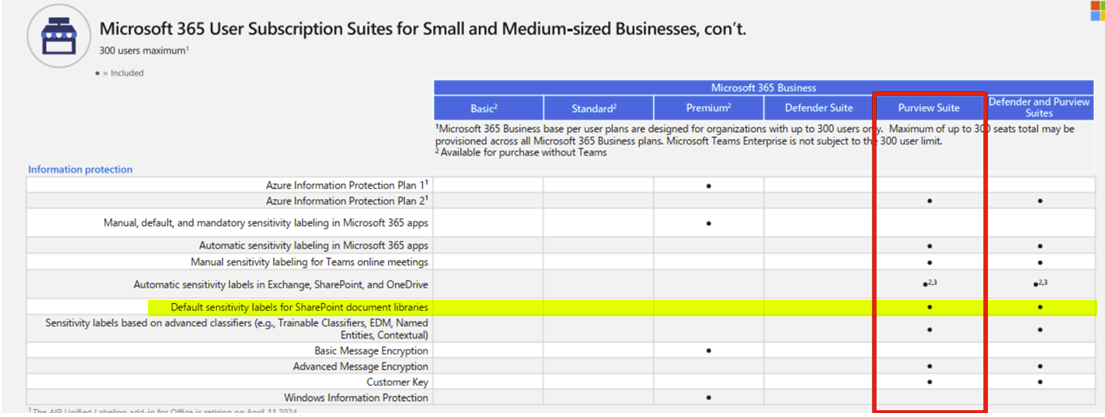Select the 'Basic' column header
This screenshot has width=1105, height=417.
(x=488, y=108)
